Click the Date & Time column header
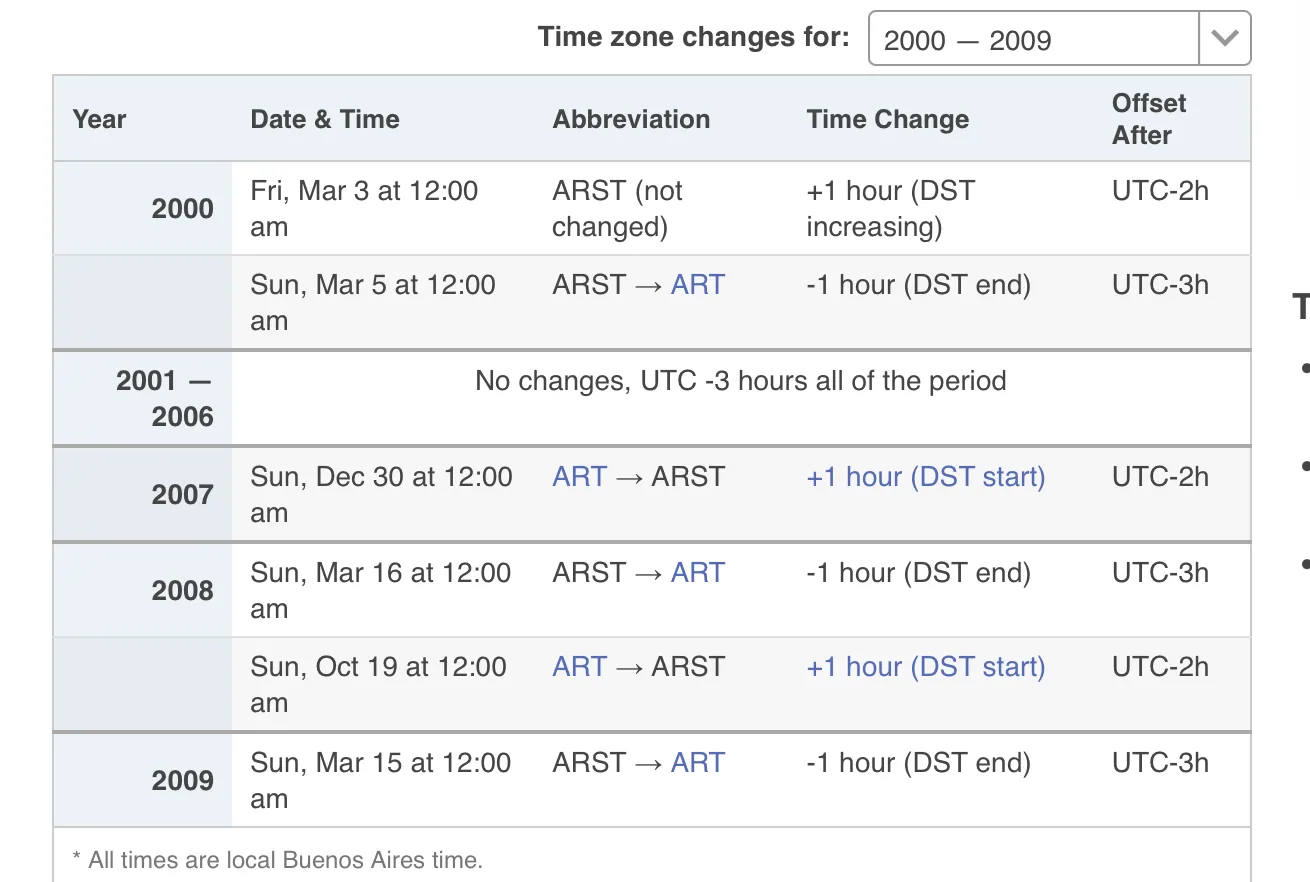This screenshot has height=882, width=1310. 325,119
